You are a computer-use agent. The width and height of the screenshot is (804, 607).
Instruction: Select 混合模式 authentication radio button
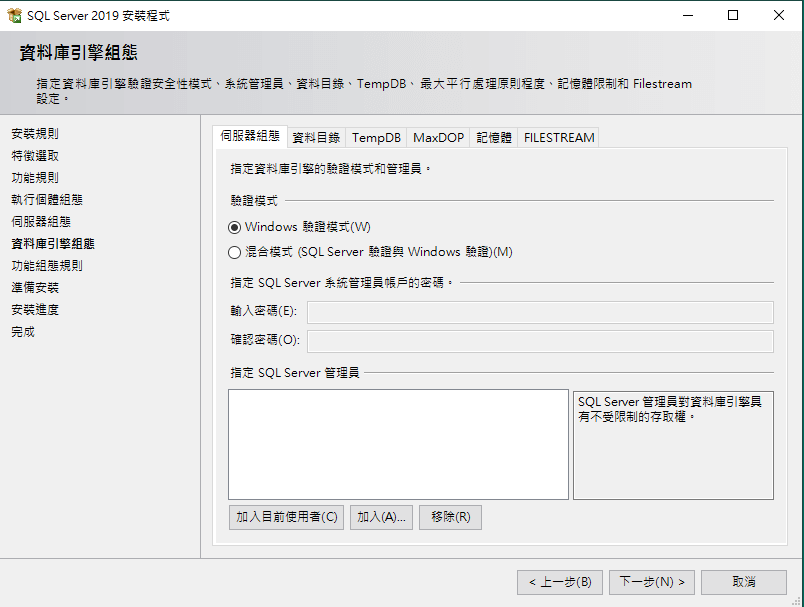(235, 252)
